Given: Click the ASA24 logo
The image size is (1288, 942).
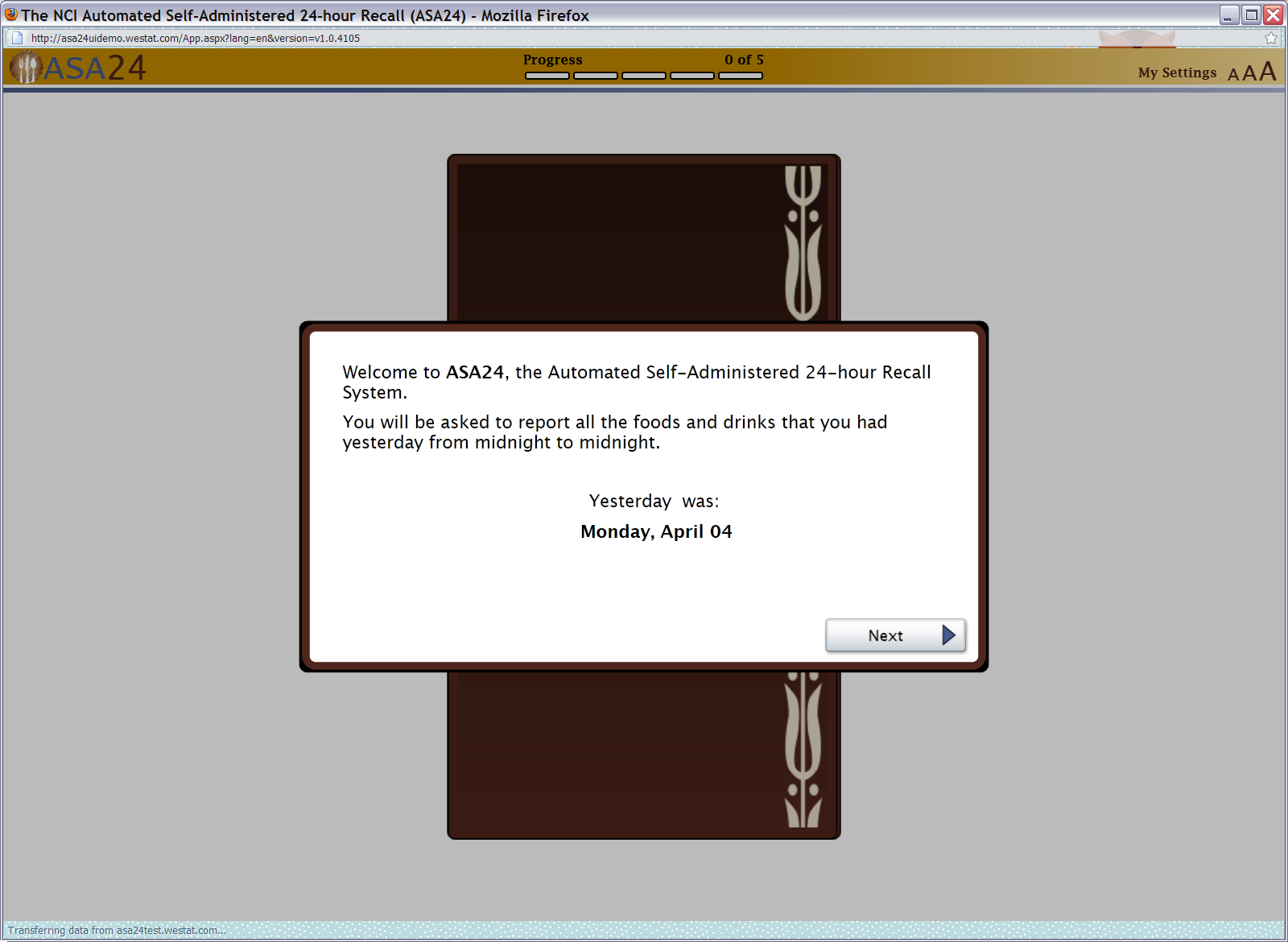Looking at the screenshot, I should tap(78, 68).
